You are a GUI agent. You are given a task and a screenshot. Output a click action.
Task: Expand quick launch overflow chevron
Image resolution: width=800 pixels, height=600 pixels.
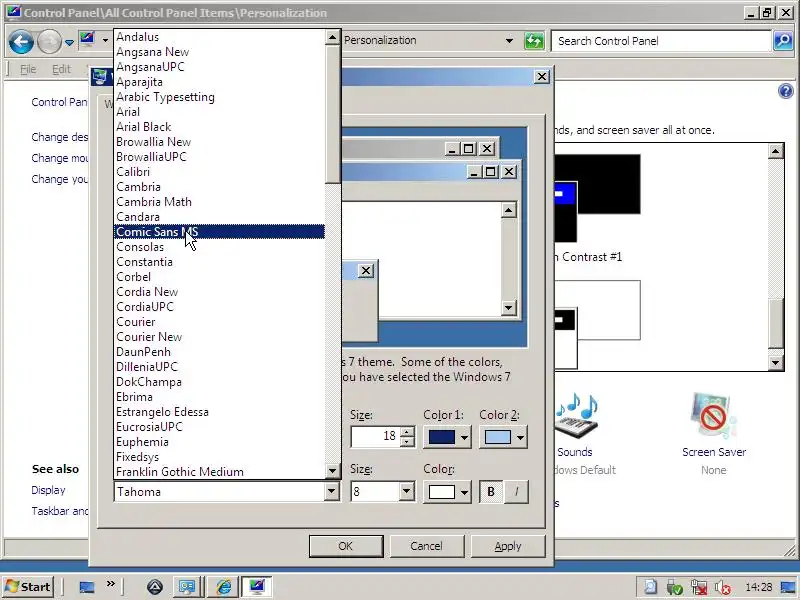110,584
